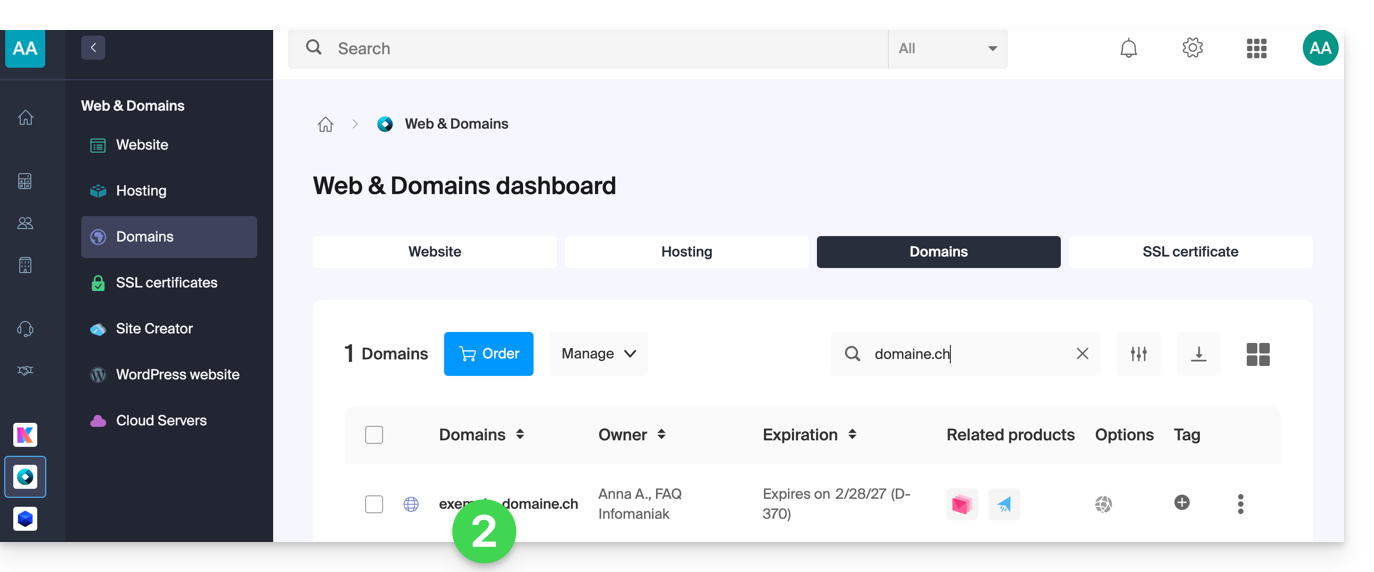Click the notification bell icon

click(x=1128, y=48)
